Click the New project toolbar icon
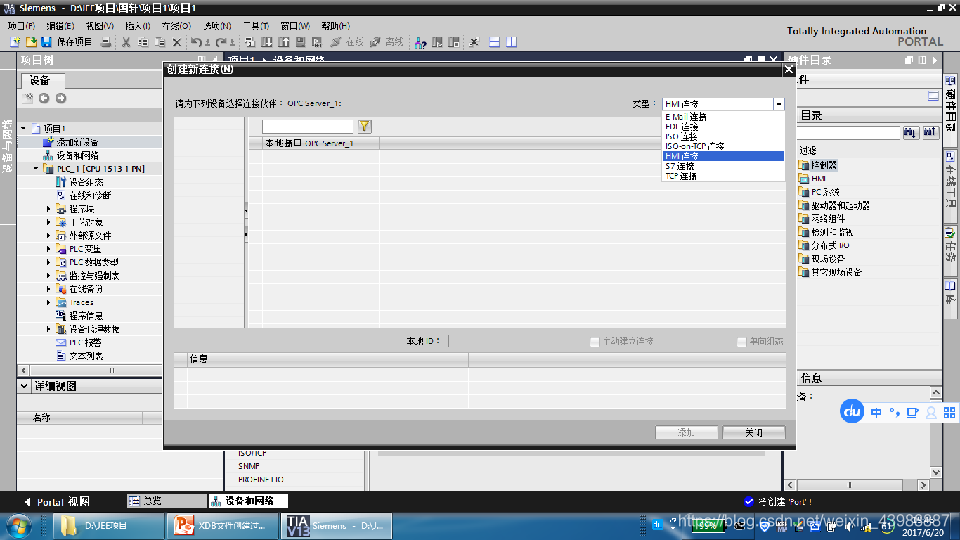 click(15, 42)
